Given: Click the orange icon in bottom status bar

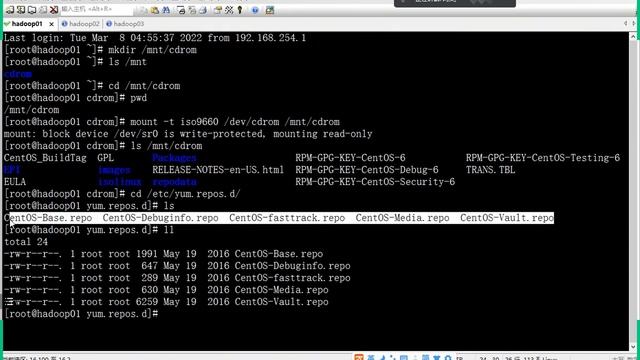Looking at the screenshot, I should (x=359, y=357).
